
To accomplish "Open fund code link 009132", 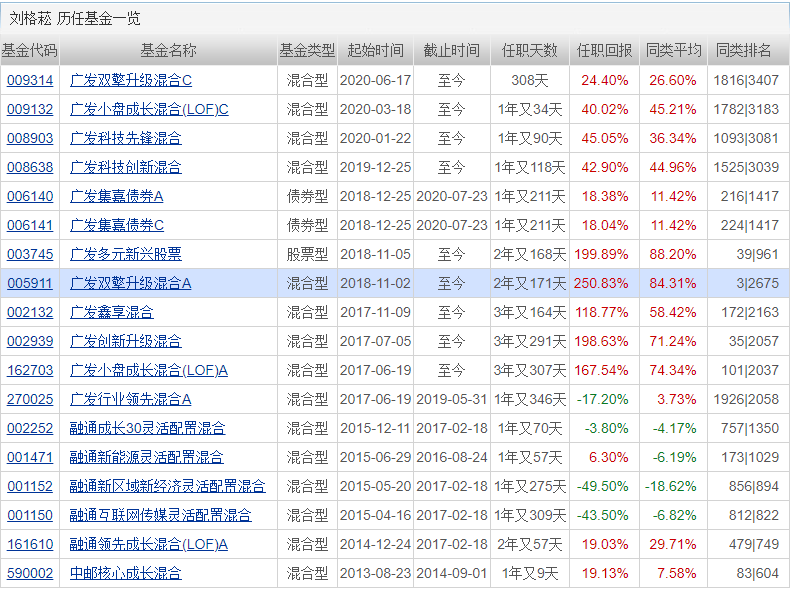I will point(30,109).
